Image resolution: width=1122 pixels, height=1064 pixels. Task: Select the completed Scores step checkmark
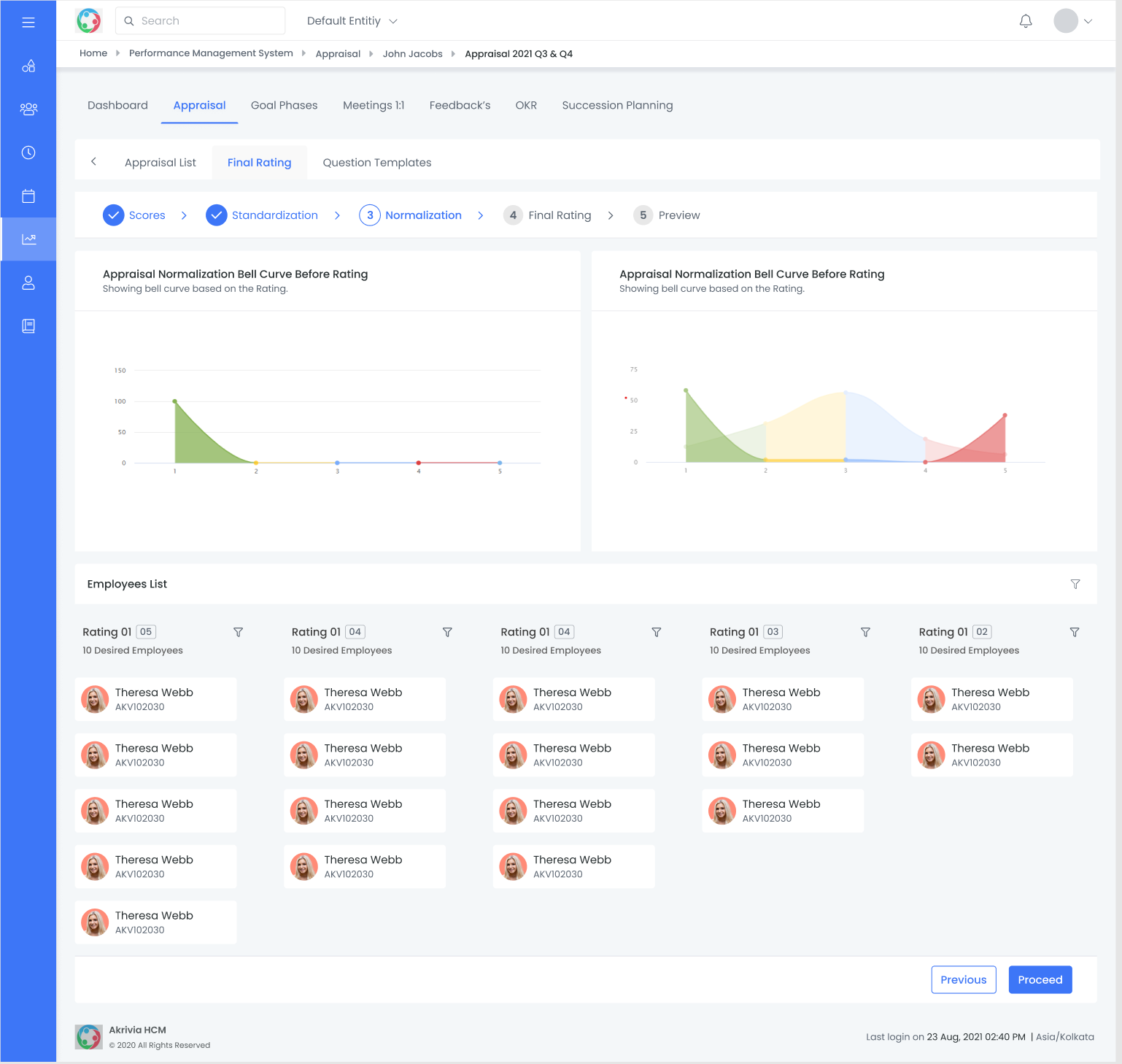click(x=114, y=215)
